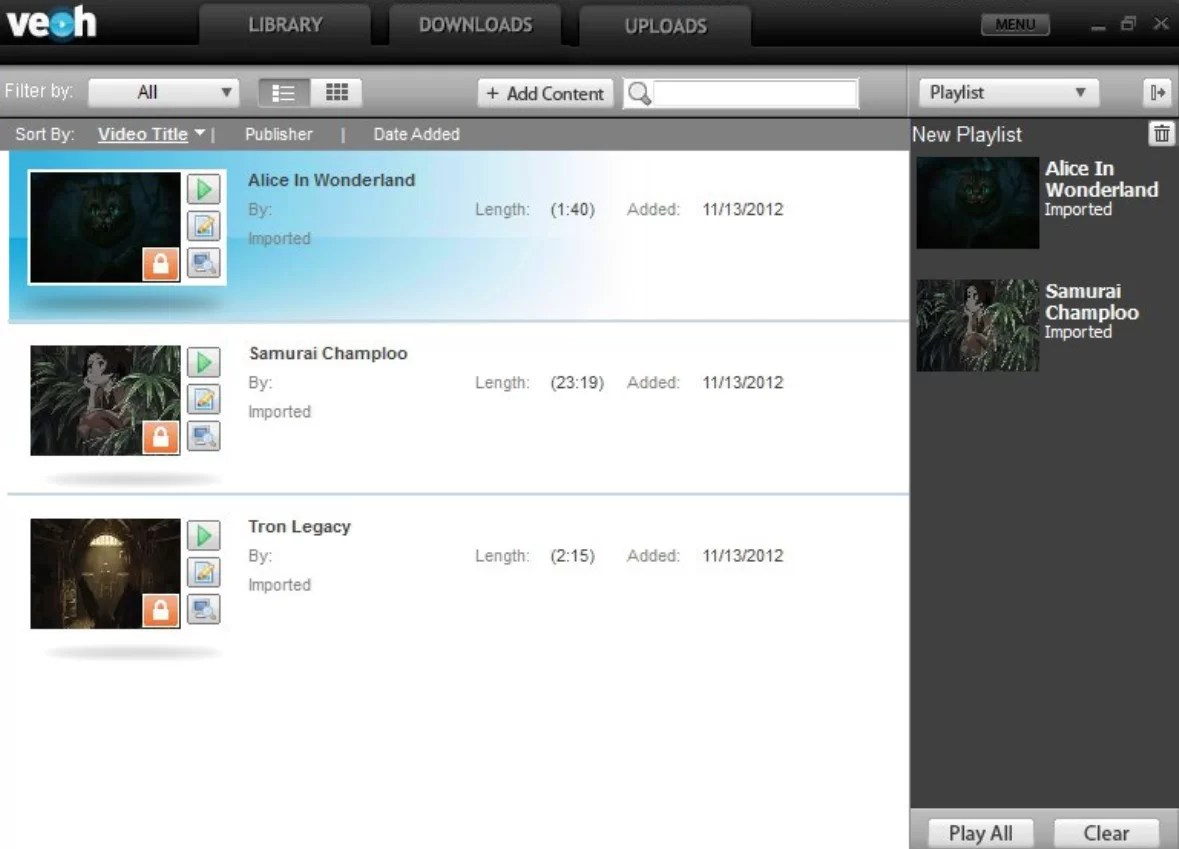Open the Playlist dropdown
The image size is (1179, 849).
[1008, 92]
